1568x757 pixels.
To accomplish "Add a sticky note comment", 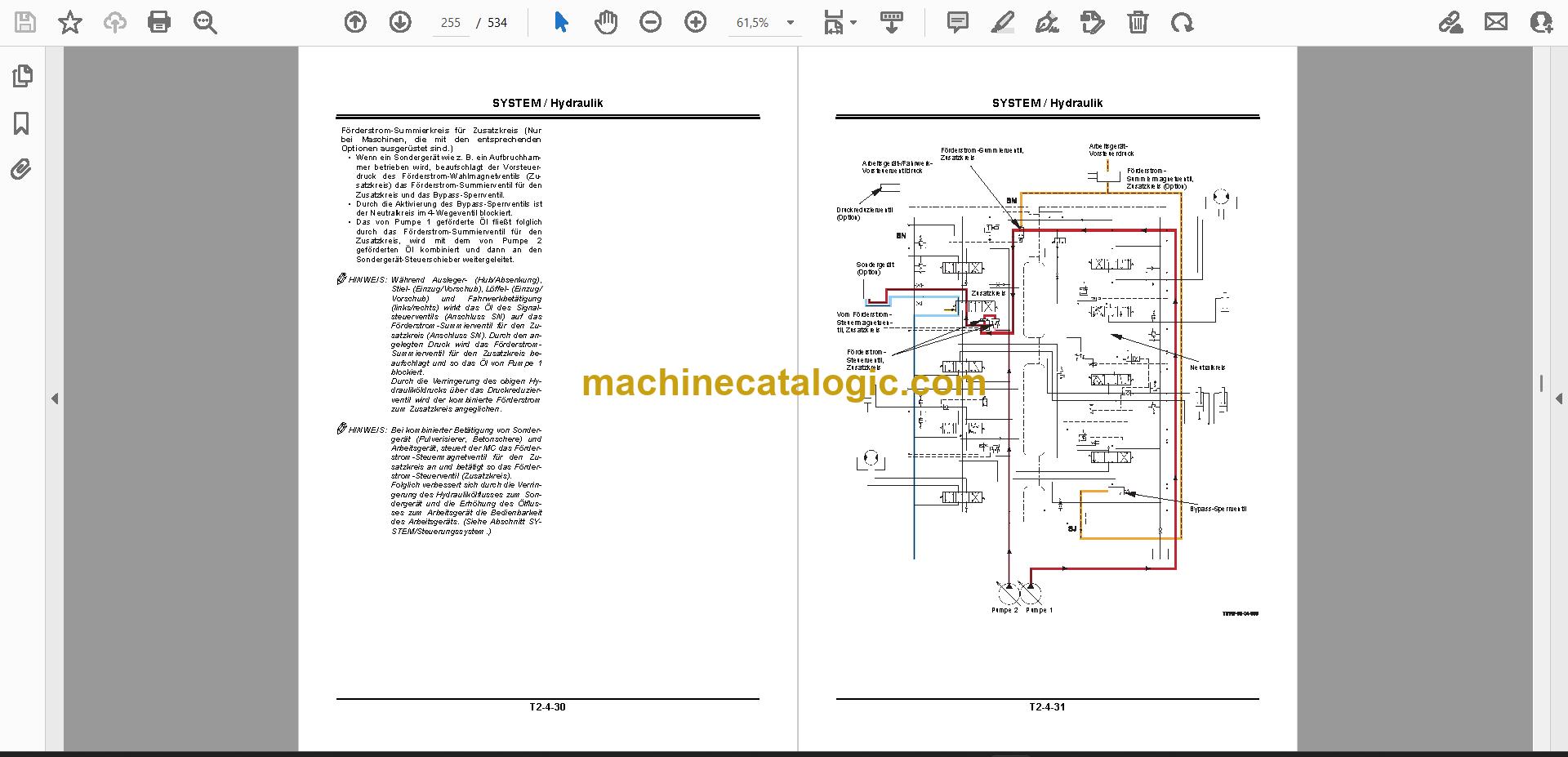I will coord(958,22).
